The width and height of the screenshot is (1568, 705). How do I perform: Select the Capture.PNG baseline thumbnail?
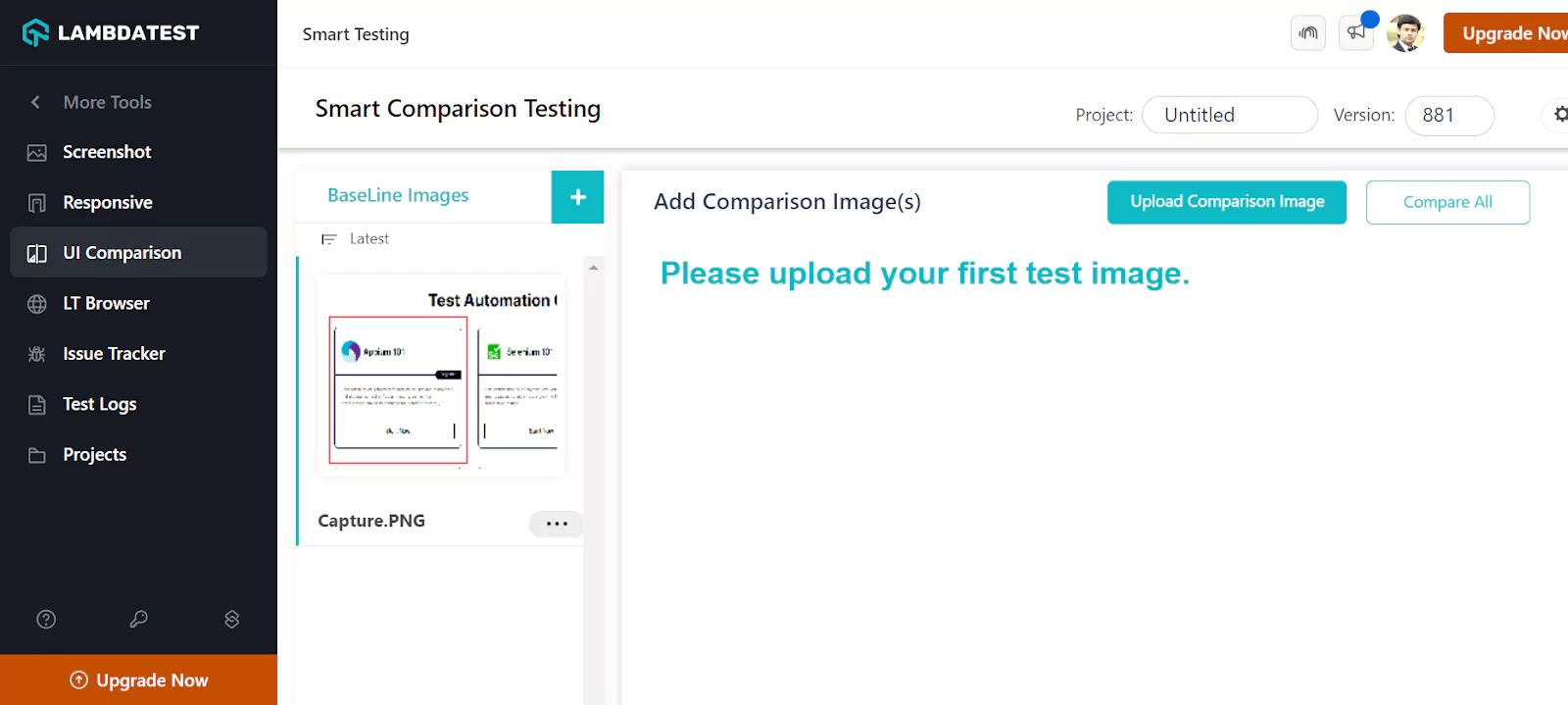tap(440, 377)
